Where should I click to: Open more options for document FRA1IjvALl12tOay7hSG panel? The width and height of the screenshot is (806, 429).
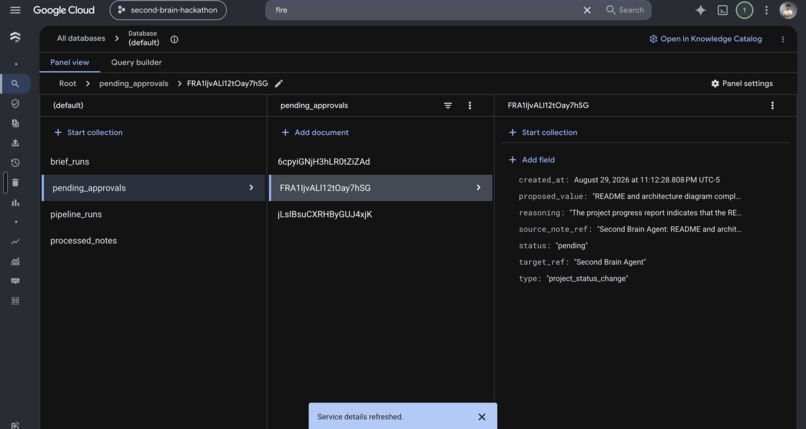click(x=772, y=105)
